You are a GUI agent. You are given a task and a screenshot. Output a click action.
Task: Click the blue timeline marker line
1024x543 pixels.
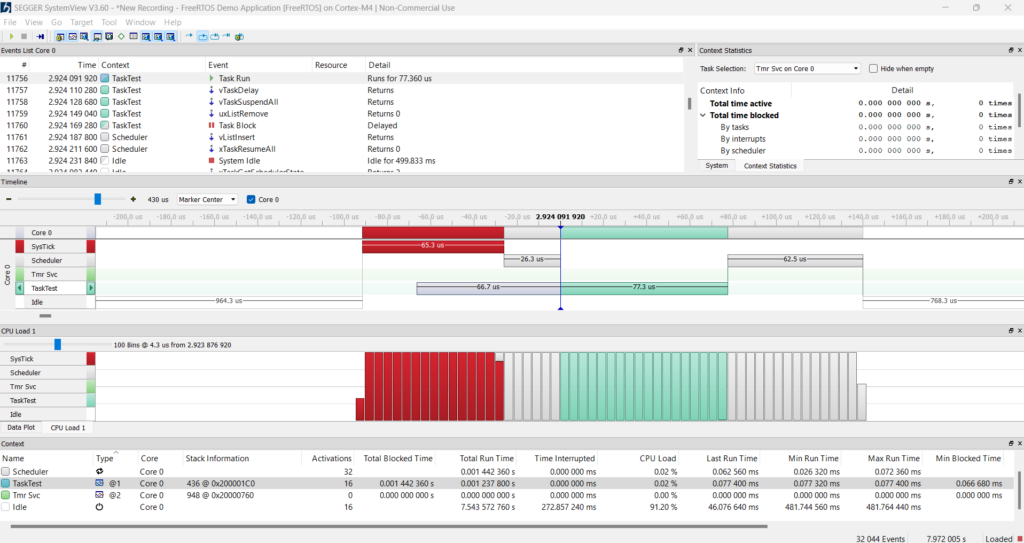pos(560,268)
